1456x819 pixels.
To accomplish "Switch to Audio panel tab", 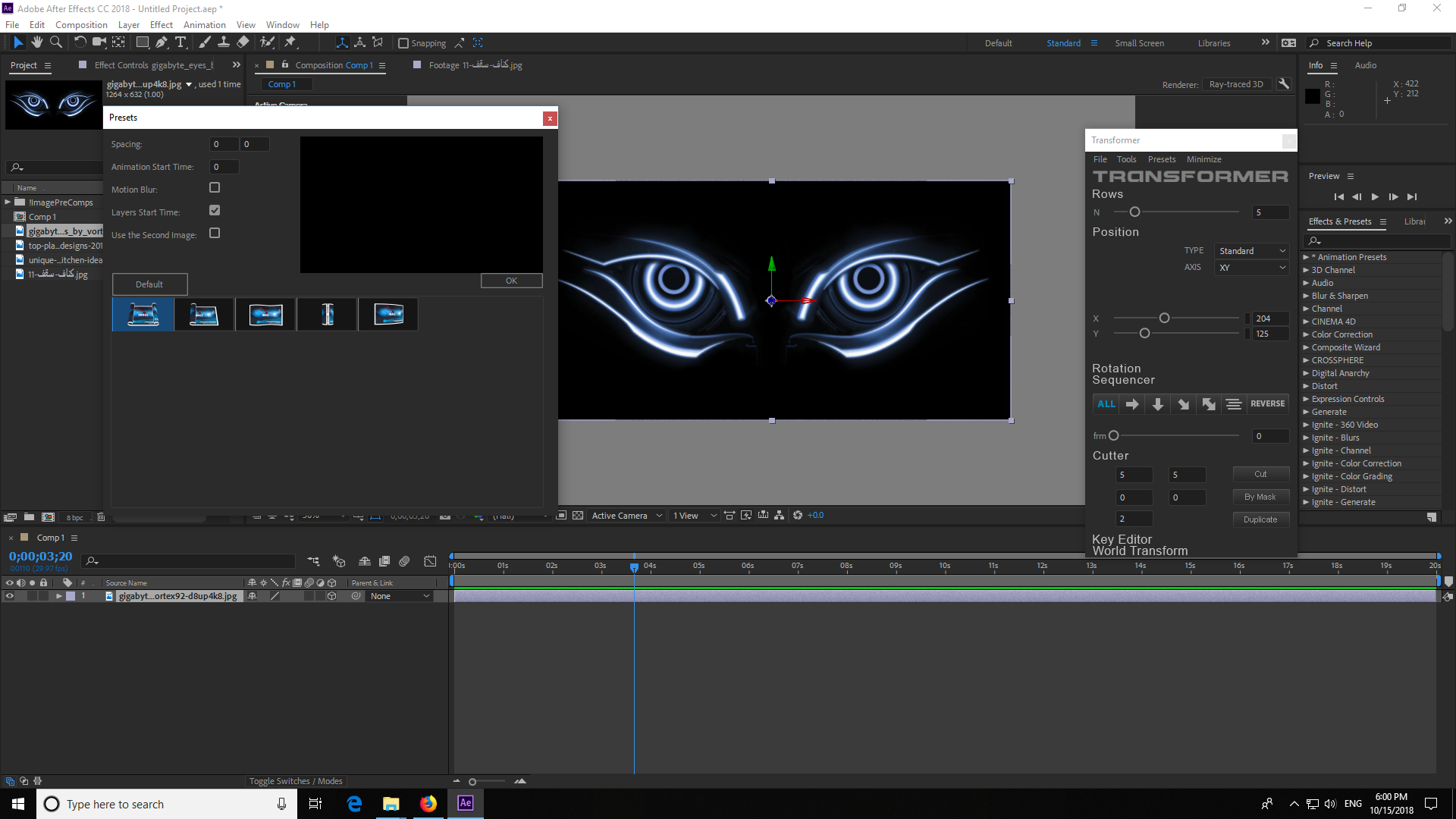I will [x=1365, y=65].
